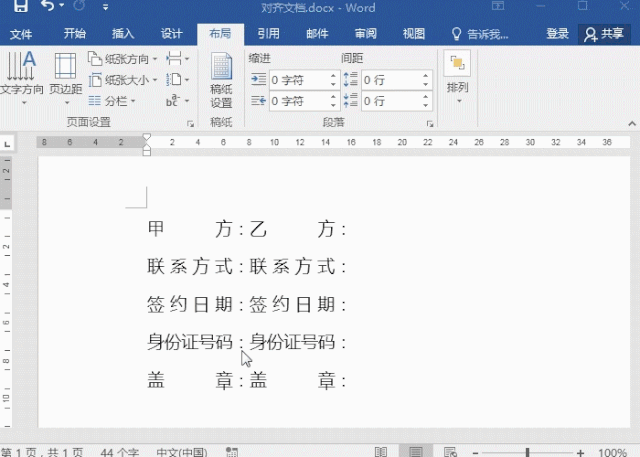640x457 pixels.
Task: Open 段落 paragraph dialog launcher
Action: (x=430, y=124)
